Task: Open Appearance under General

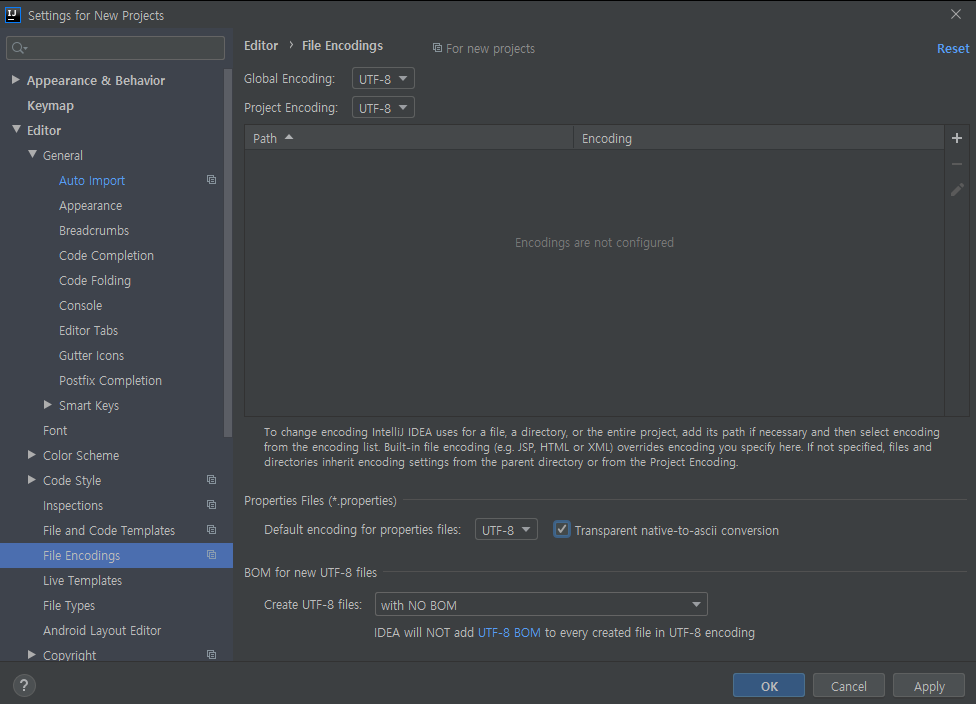Action: [90, 205]
